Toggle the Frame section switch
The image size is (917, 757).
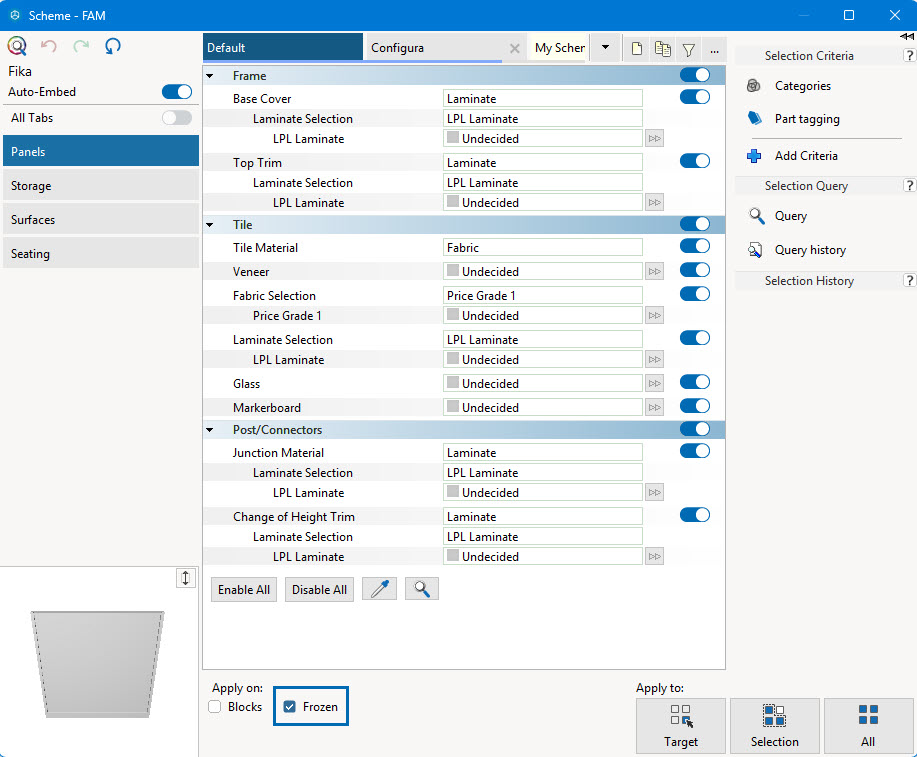coord(695,75)
